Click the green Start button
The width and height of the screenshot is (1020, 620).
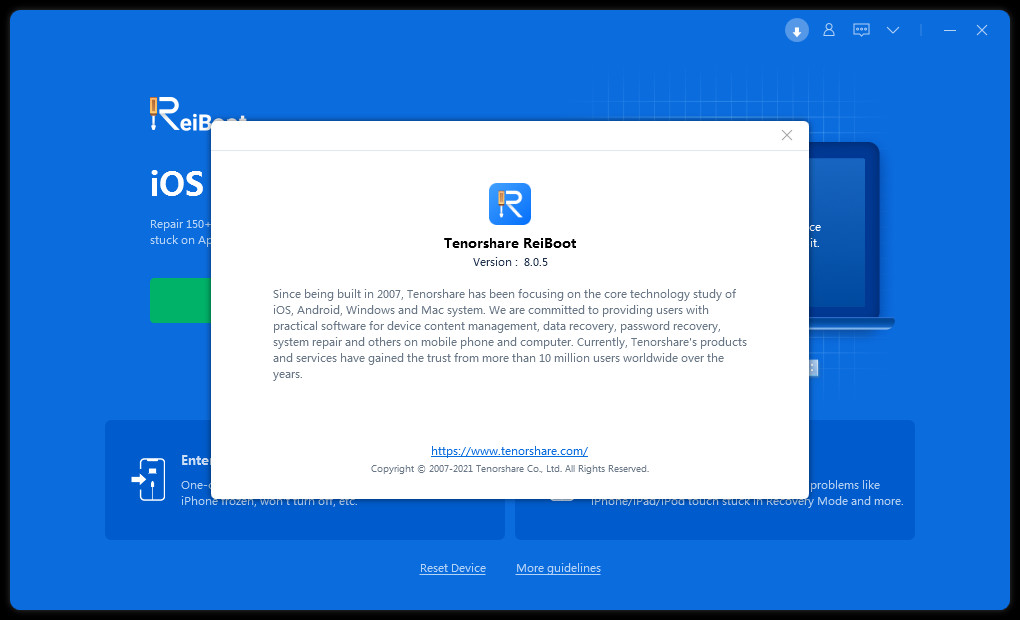coord(180,301)
